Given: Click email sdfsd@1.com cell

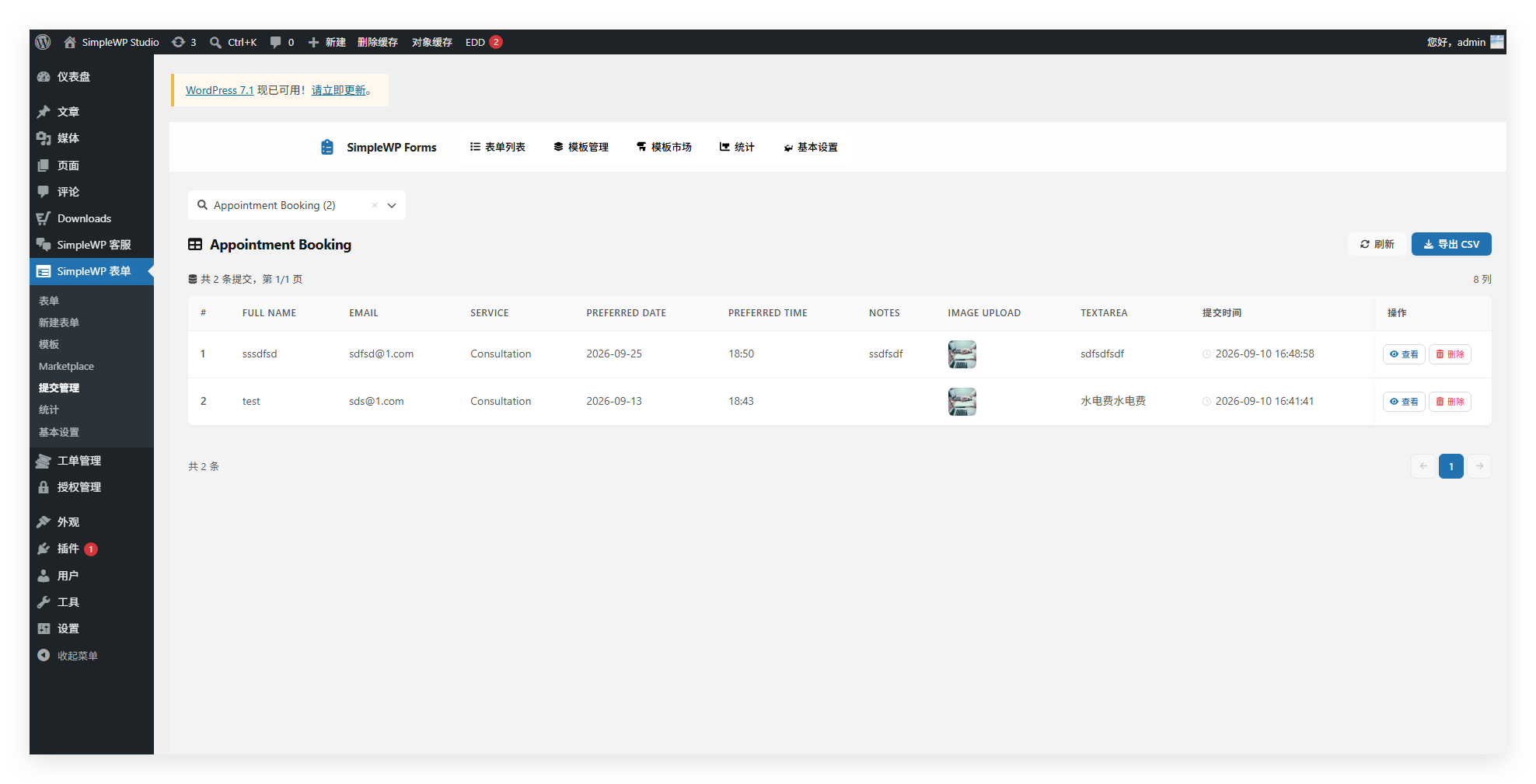Looking at the screenshot, I should [x=381, y=354].
